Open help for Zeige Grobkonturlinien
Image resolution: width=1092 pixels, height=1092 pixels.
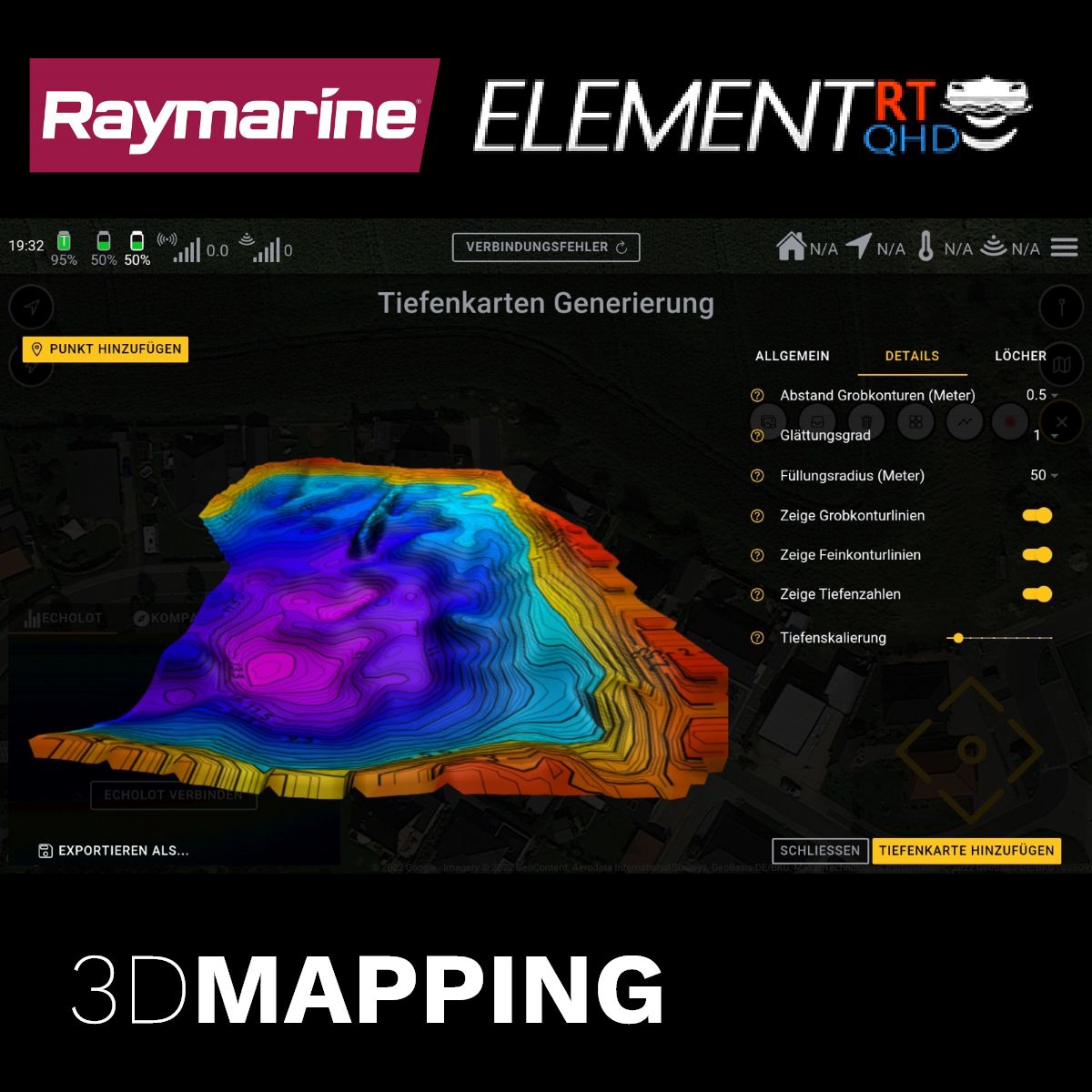coord(757,516)
